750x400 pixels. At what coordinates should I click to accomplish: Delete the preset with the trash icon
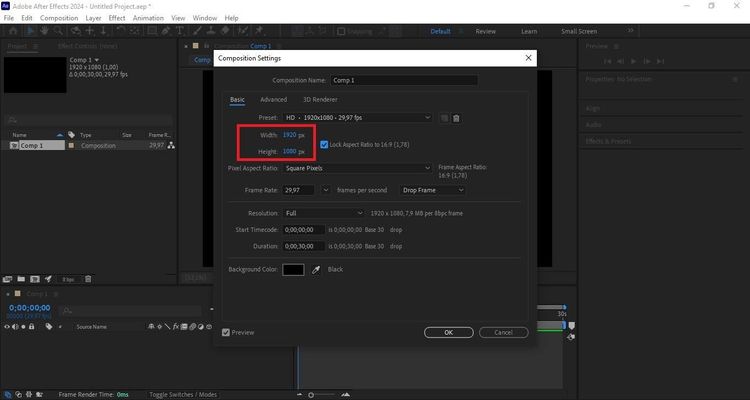pos(457,118)
